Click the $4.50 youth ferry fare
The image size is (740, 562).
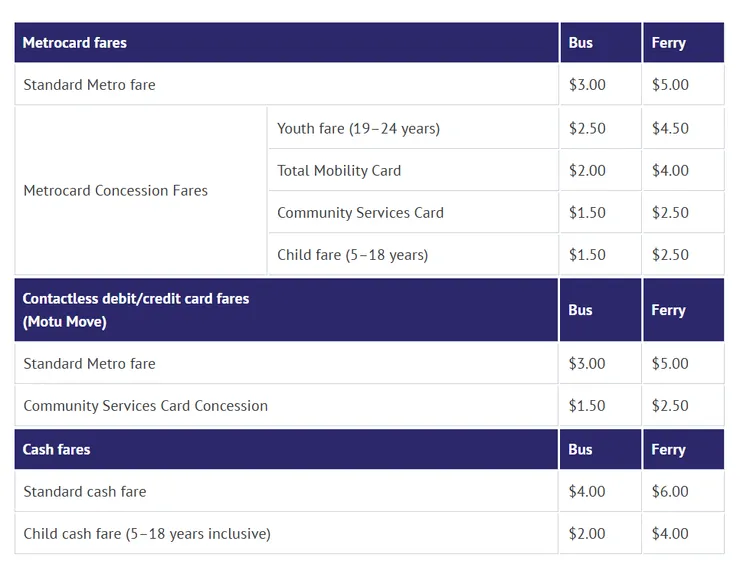(670, 128)
